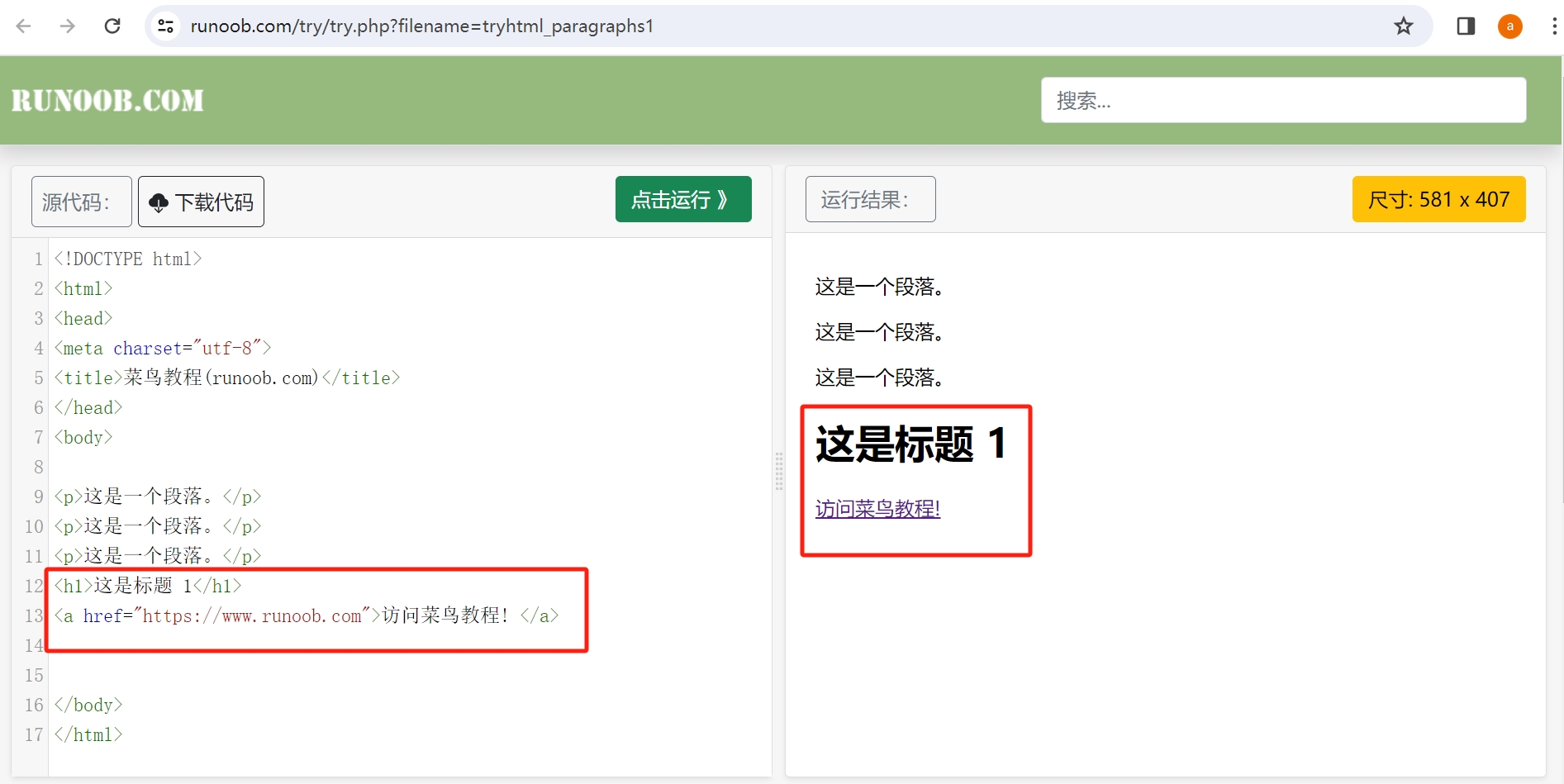1564x784 pixels.
Task: Click the address bar URL
Action: (x=421, y=26)
